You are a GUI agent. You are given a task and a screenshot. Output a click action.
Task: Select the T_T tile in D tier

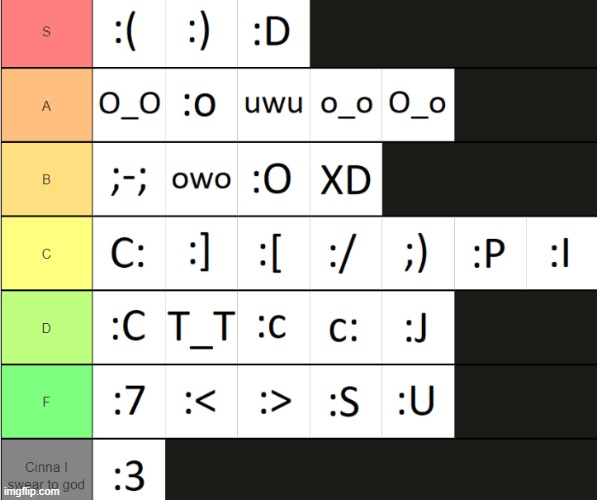point(201,327)
